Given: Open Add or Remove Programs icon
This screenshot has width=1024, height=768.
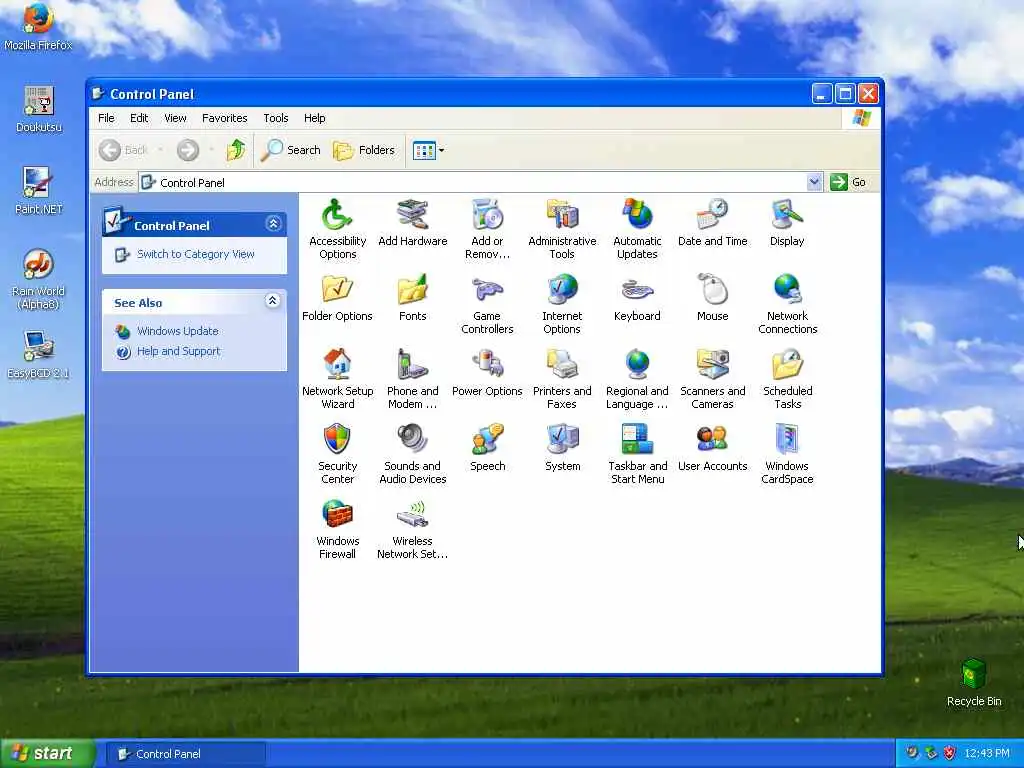Looking at the screenshot, I should point(487,229).
